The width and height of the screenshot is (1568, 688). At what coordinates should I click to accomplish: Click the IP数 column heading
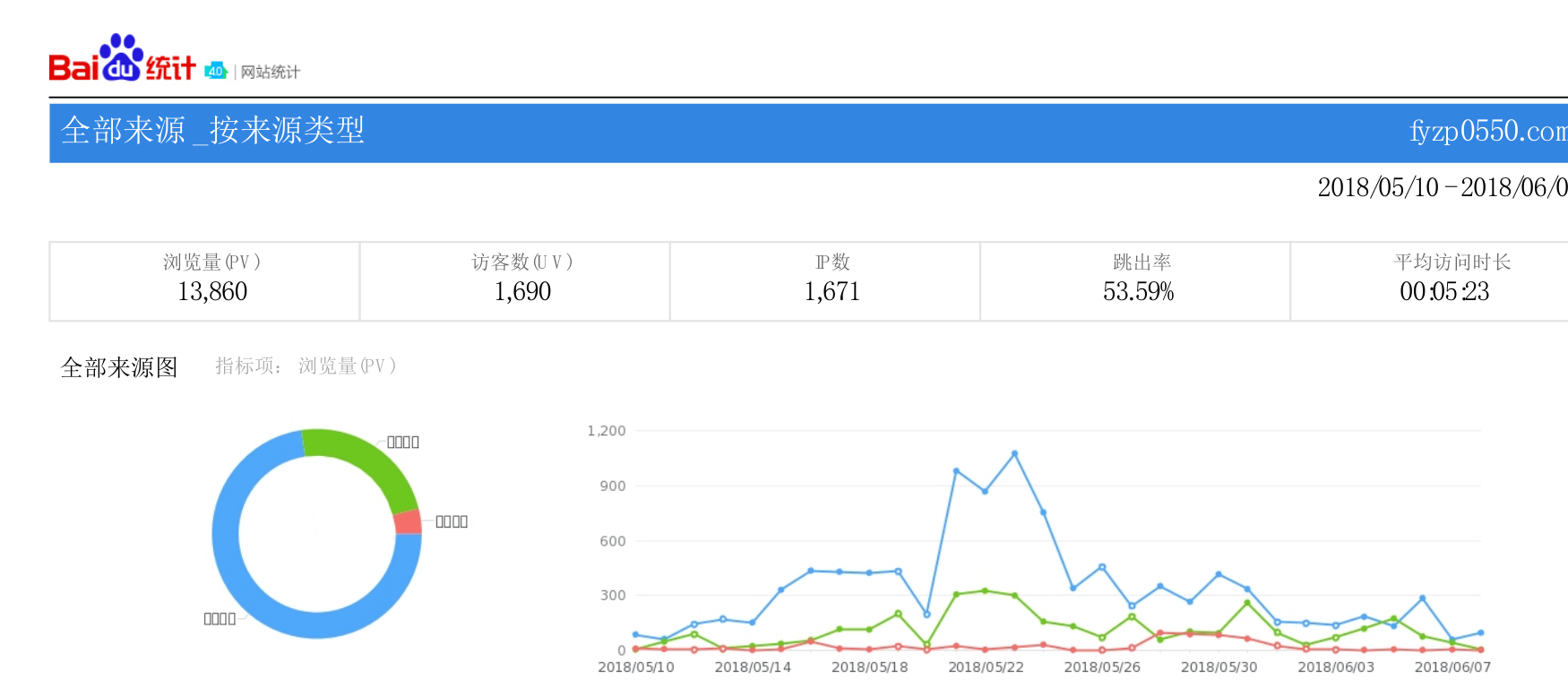[x=832, y=262]
